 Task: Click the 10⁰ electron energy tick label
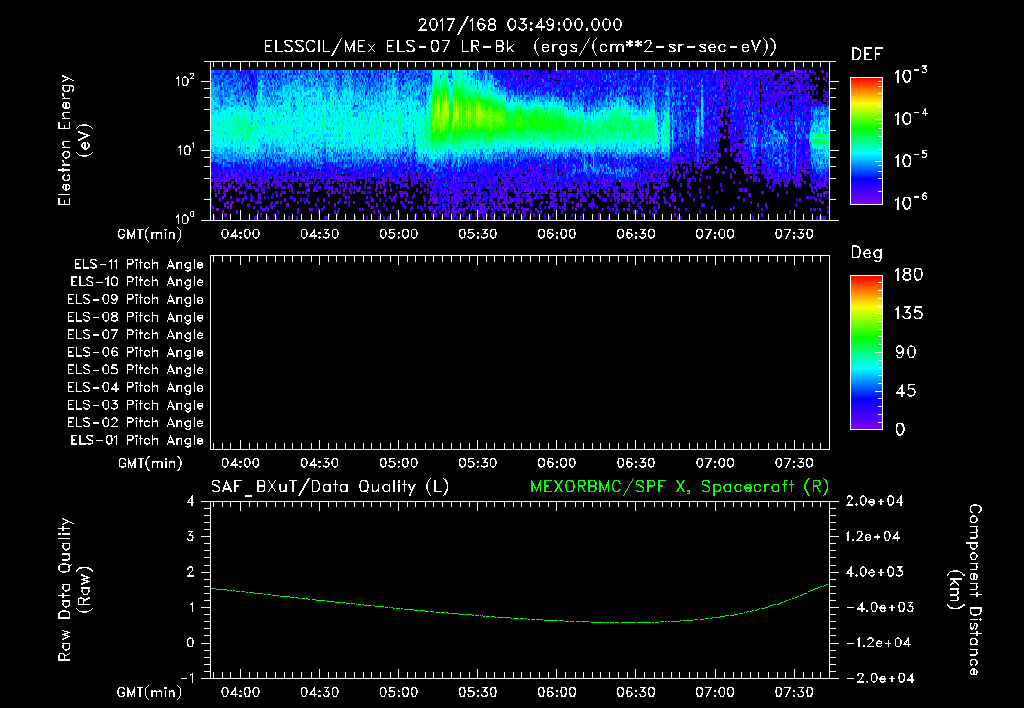[x=185, y=218]
